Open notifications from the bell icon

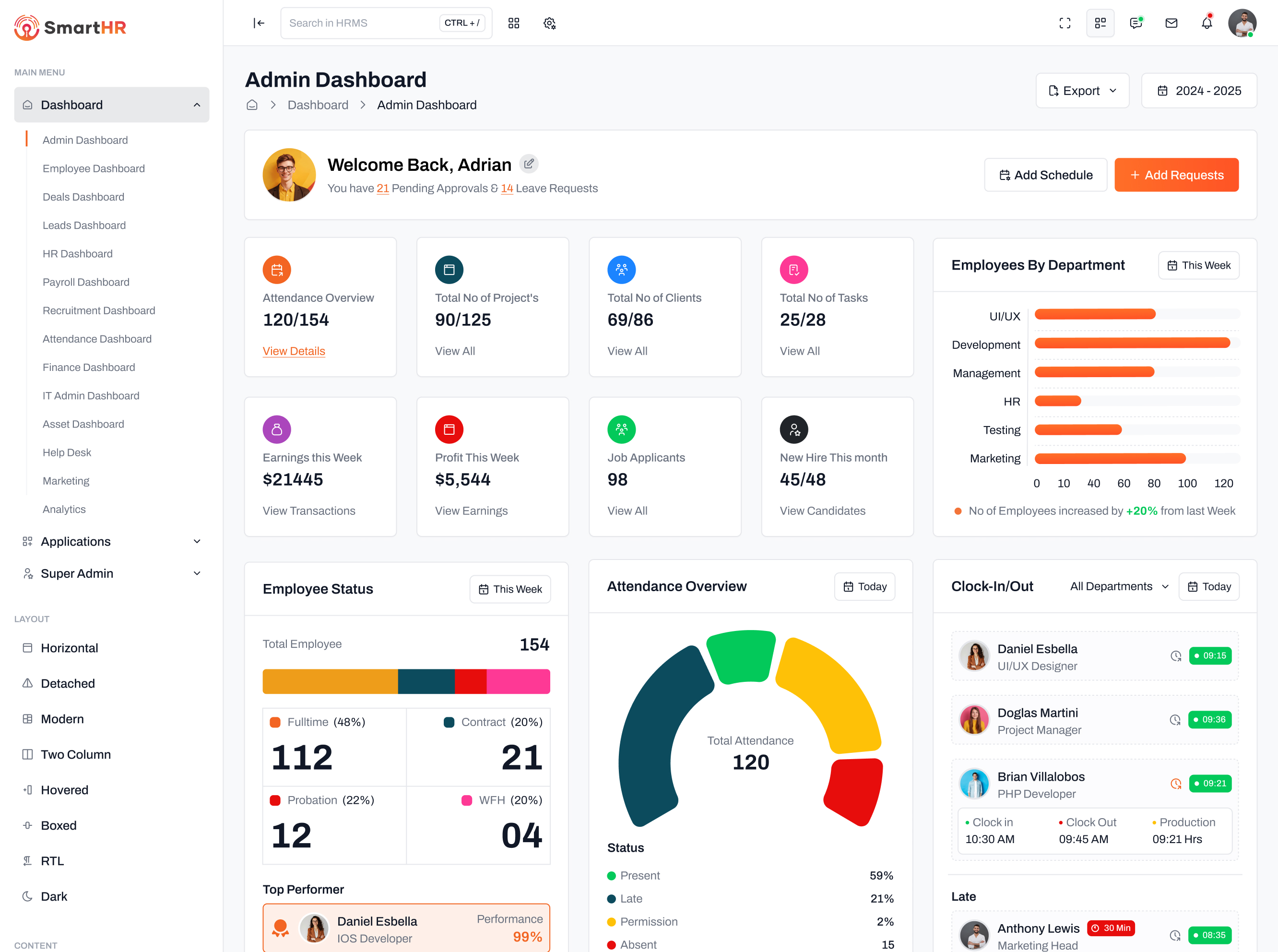(x=1206, y=23)
